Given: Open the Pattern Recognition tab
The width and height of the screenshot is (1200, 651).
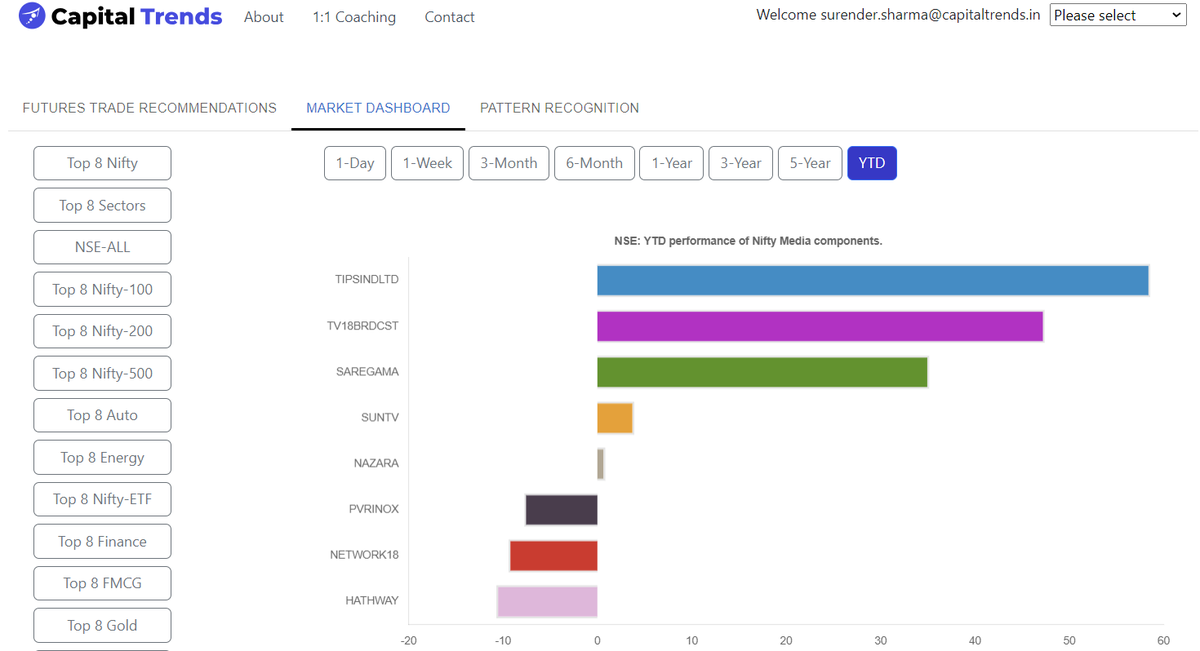Looking at the screenshot, I should pyautogui.click(x=559, y=108).
